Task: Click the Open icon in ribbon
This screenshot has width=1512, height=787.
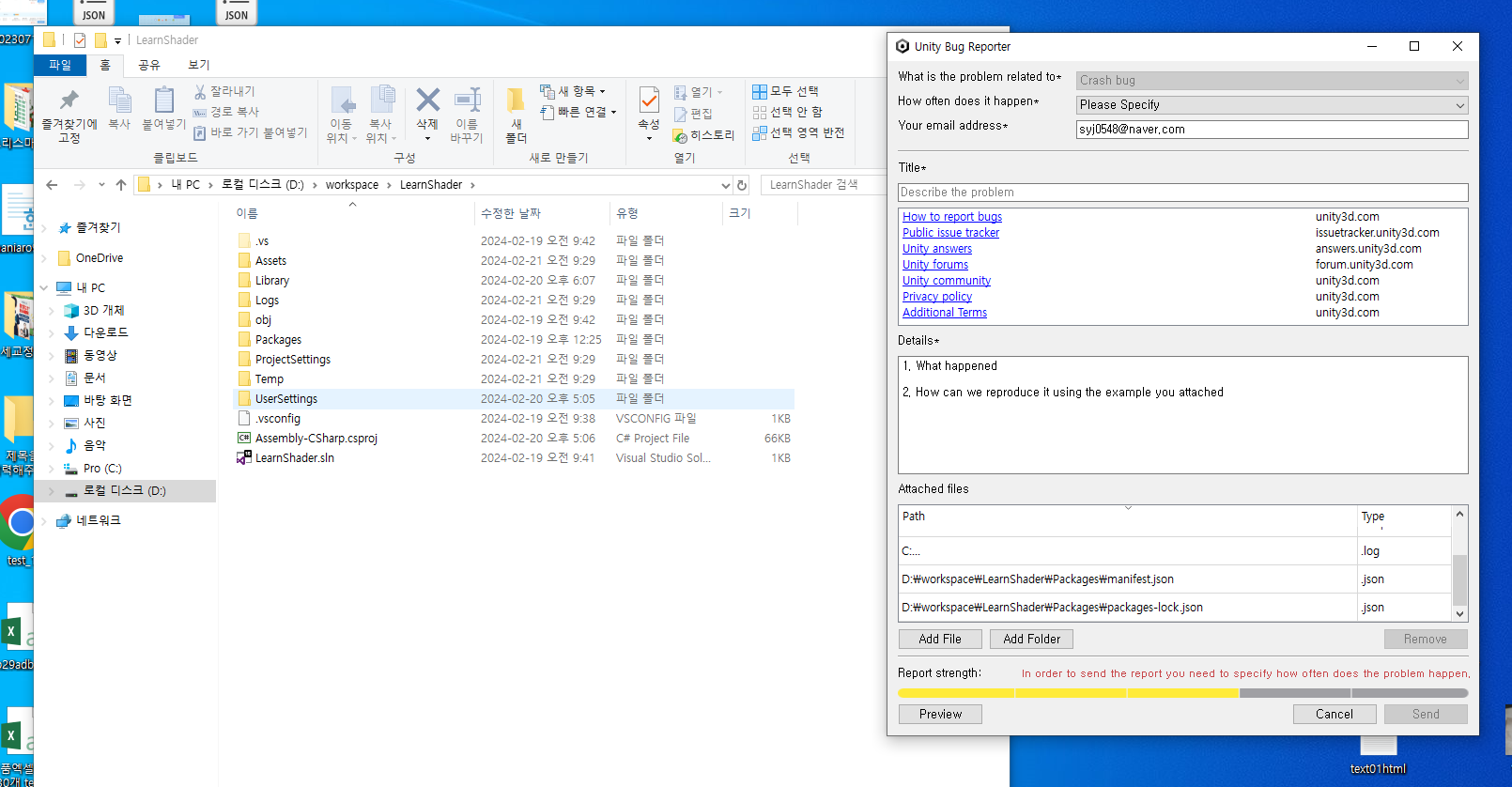Action: 681,92
